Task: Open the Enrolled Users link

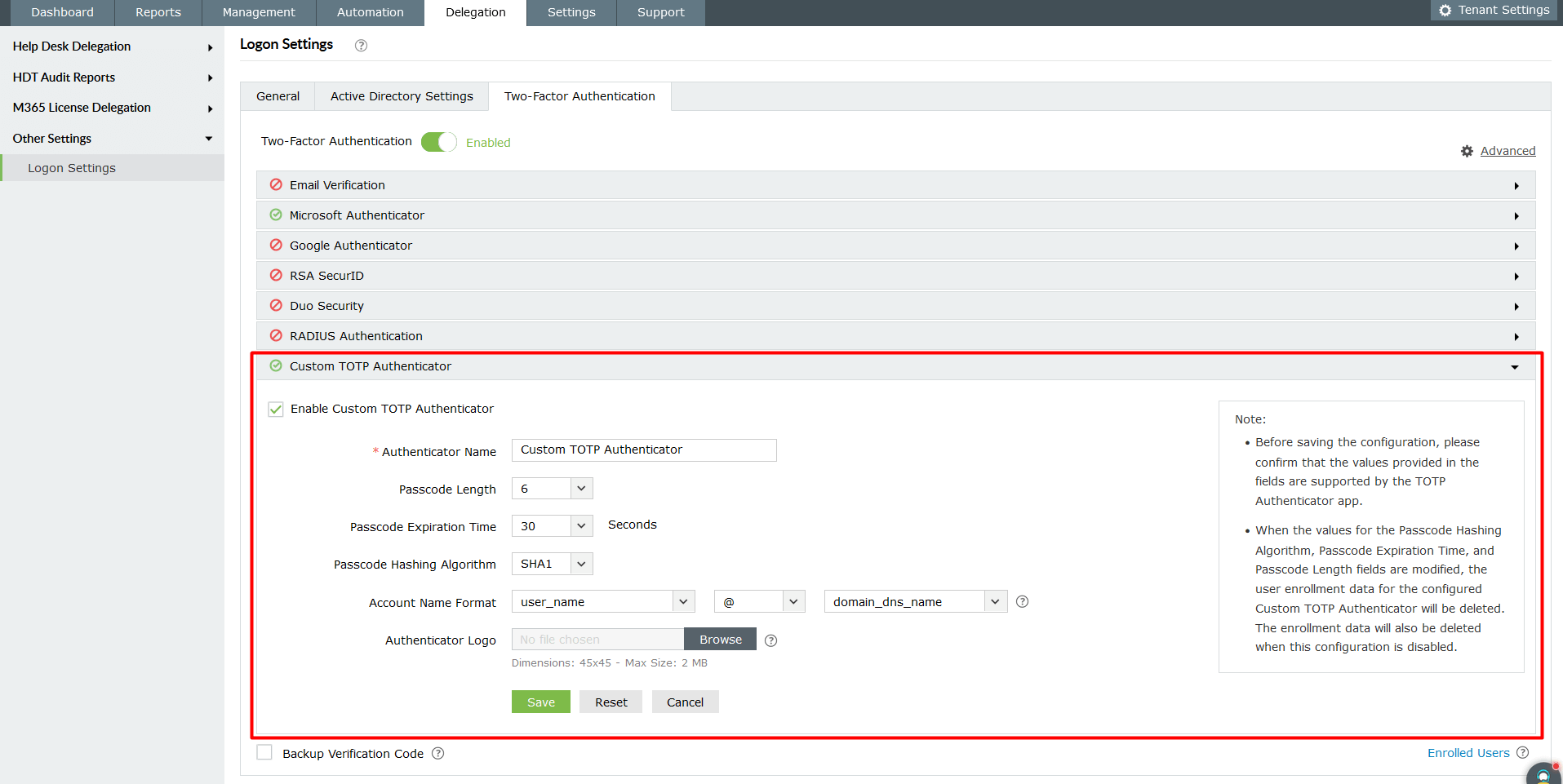Action: pos(1468,752)
